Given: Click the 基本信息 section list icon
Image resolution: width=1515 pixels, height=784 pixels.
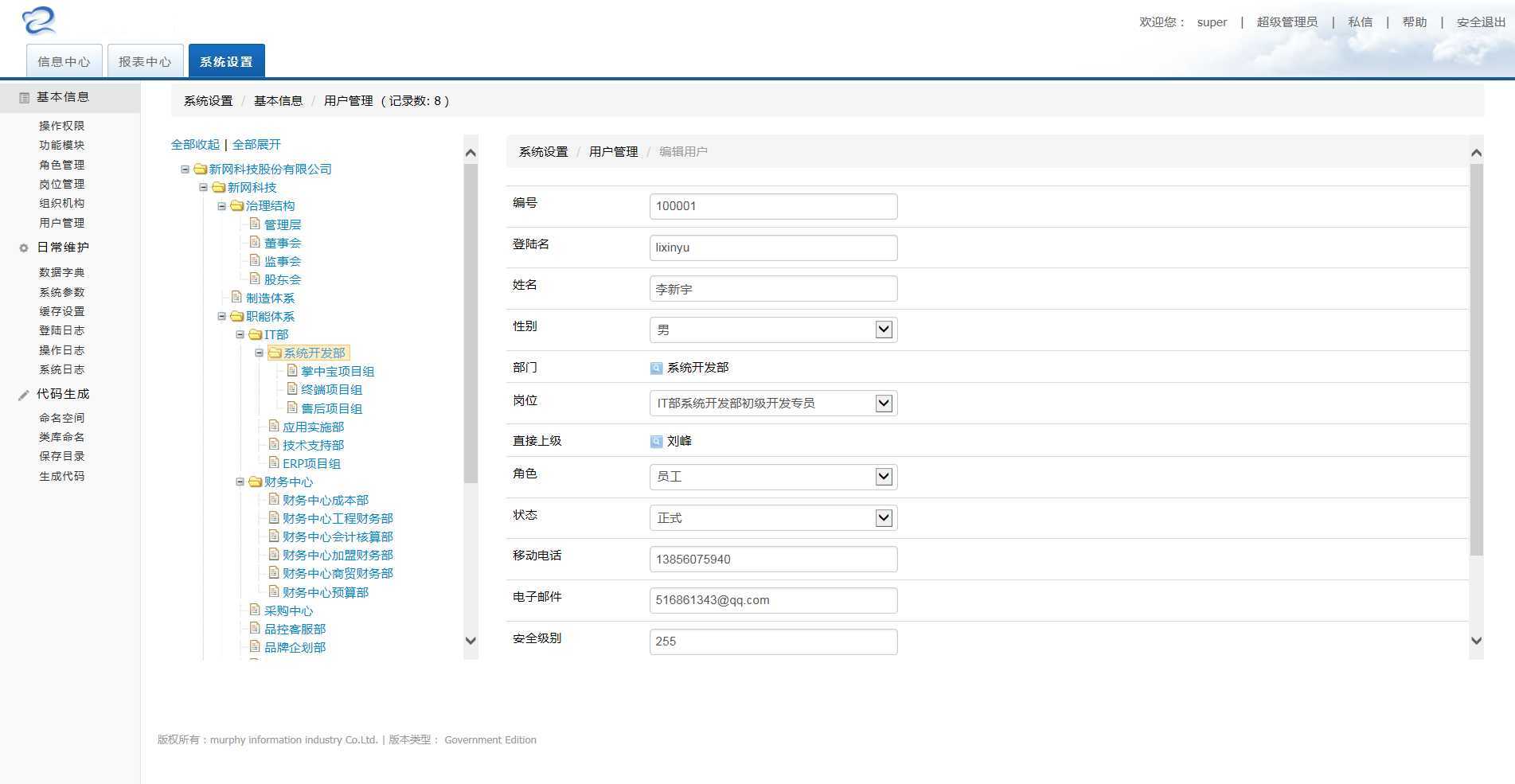Looking at the screenshot, I should (x=24, y=98).
